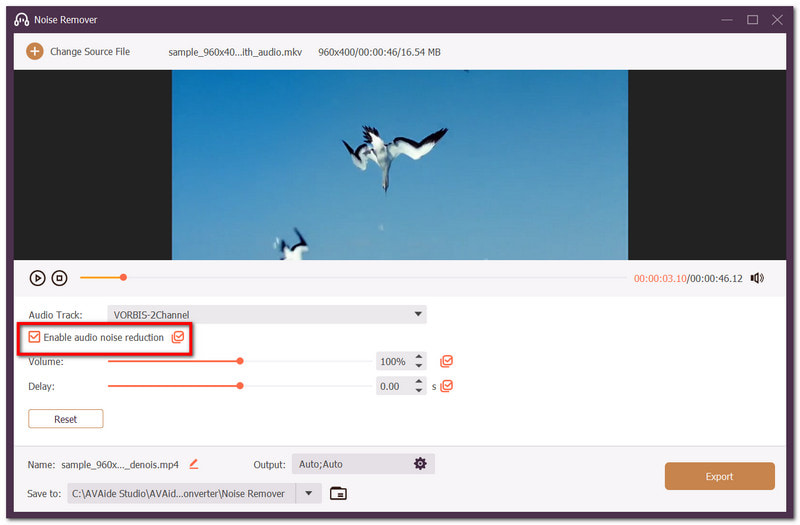Edit output file name with pencil icon
This screenshot has height=525, width=800.
pos(194,464)
